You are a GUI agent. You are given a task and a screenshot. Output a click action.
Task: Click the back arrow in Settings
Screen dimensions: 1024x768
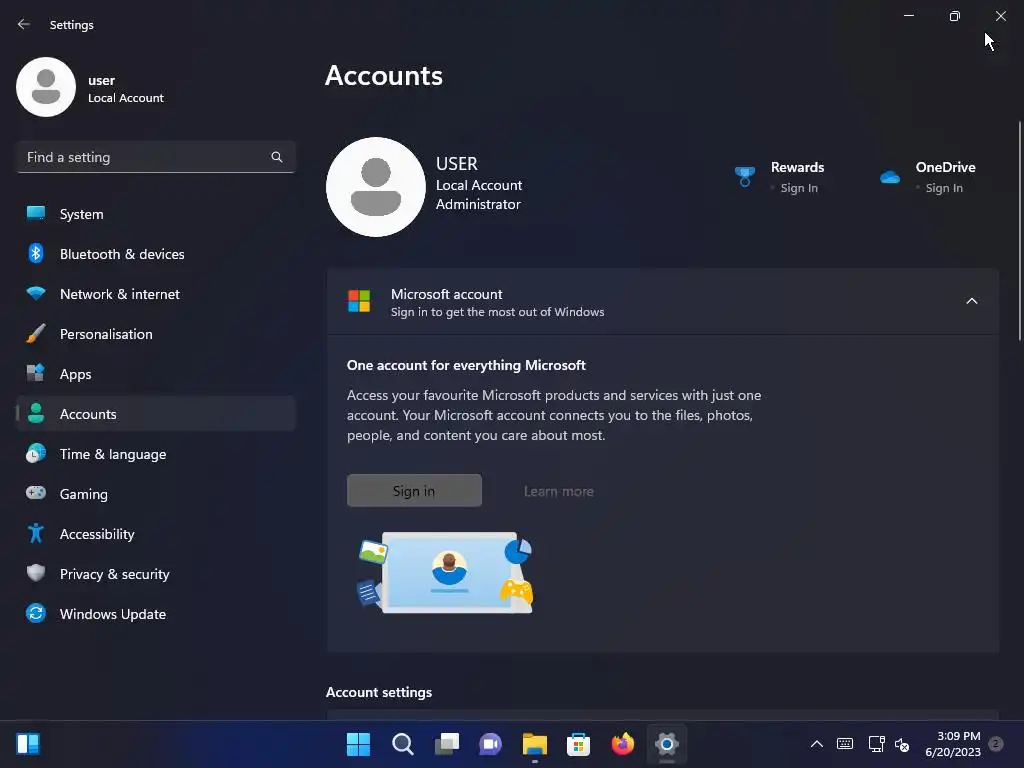pos(24,24)
